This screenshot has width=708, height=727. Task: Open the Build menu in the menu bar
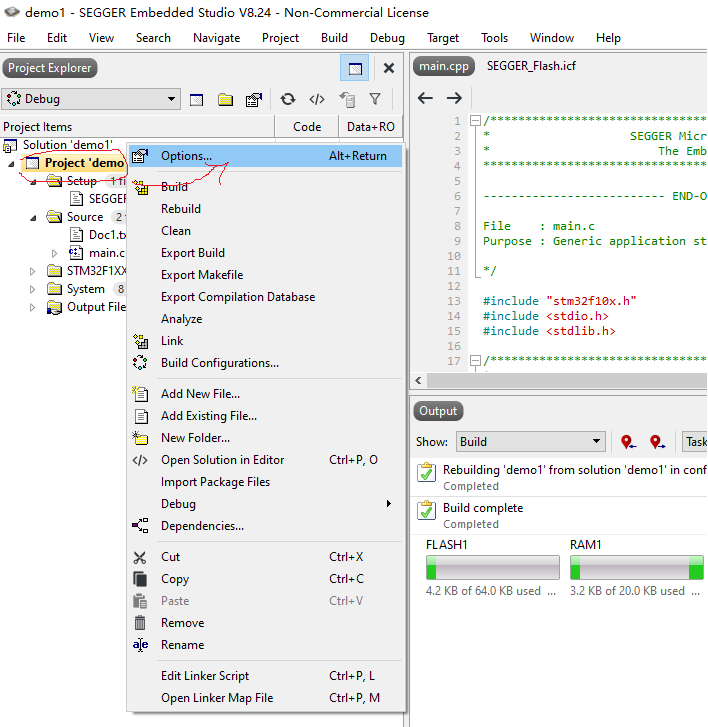(335, 38)
